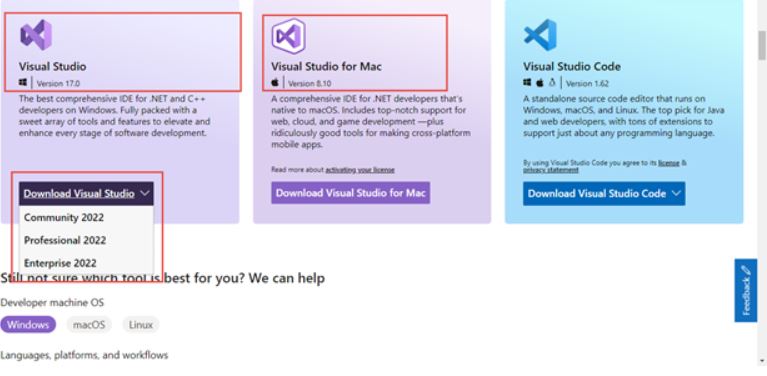
Task: Open the activating your license link
Action: coord(360,170)
